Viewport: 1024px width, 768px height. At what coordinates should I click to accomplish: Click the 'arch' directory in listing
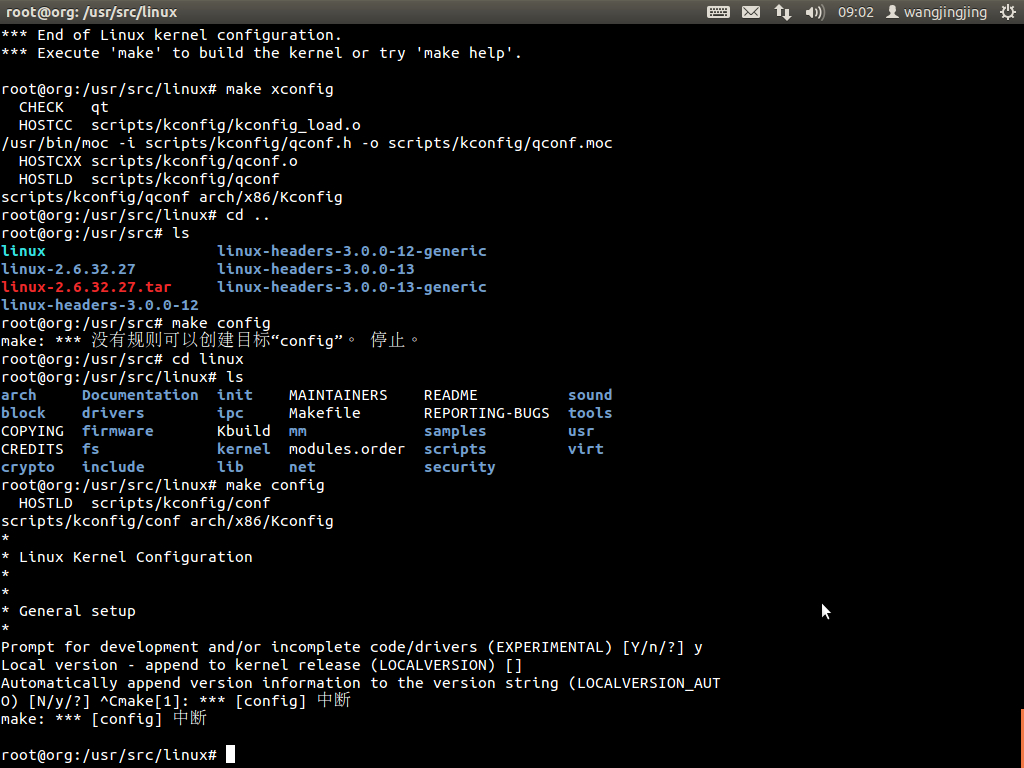click(x=19, y=395)
